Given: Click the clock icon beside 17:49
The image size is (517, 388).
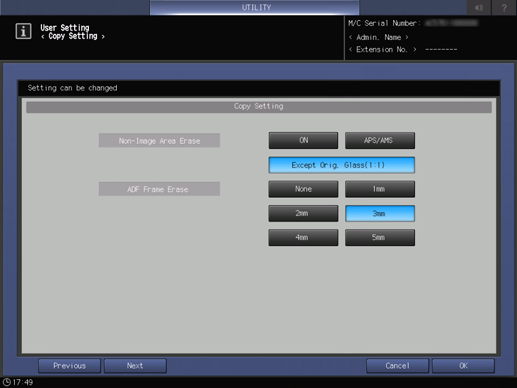Looking at the screenshot, I should [6, 382].
